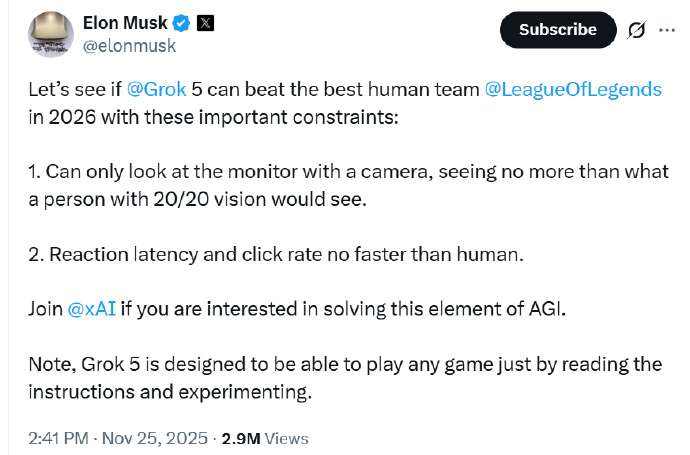The image size is (690, 455).
Task: Open the Grok icon next to Subscribe
Action: click(x=636, y=30)
